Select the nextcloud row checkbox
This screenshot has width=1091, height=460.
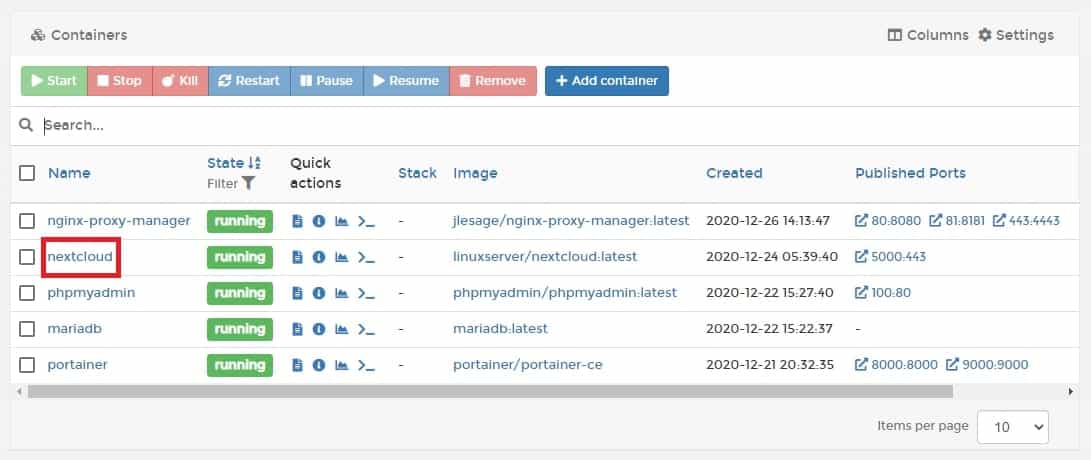(x=26, y=257)
